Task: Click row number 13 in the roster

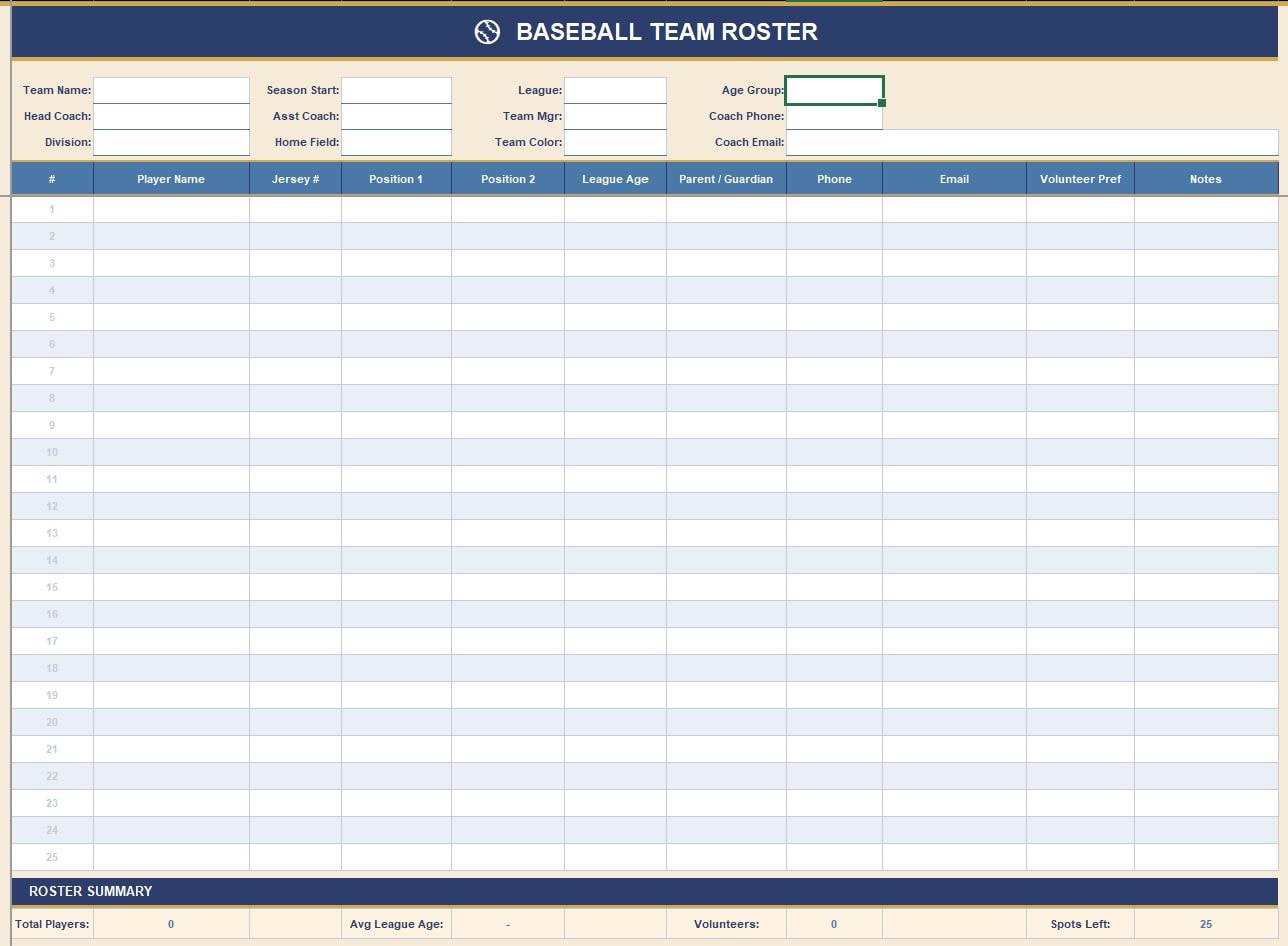Action: [x=52, y=533]
